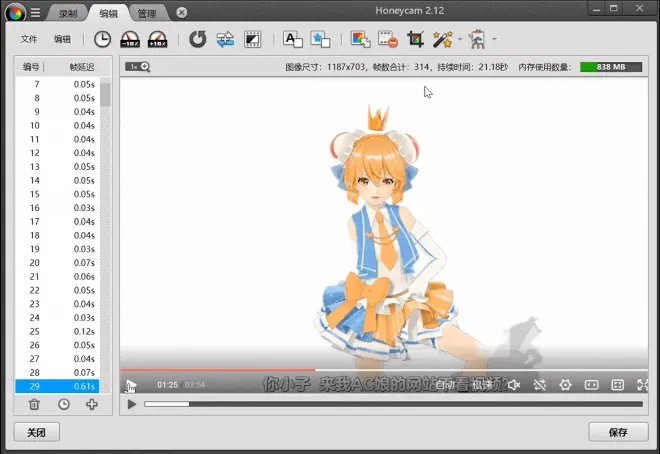
Task: Click highlighted frame 29 row
Action: (x=57, y=386)
